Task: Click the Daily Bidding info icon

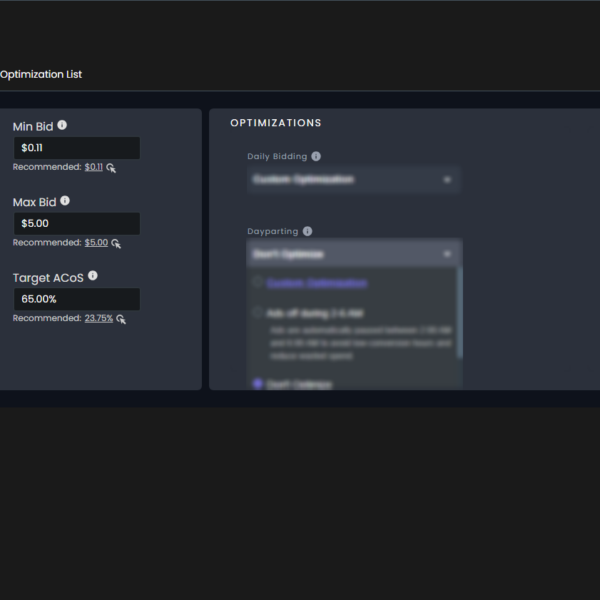Action: click(x=316, y=156)
